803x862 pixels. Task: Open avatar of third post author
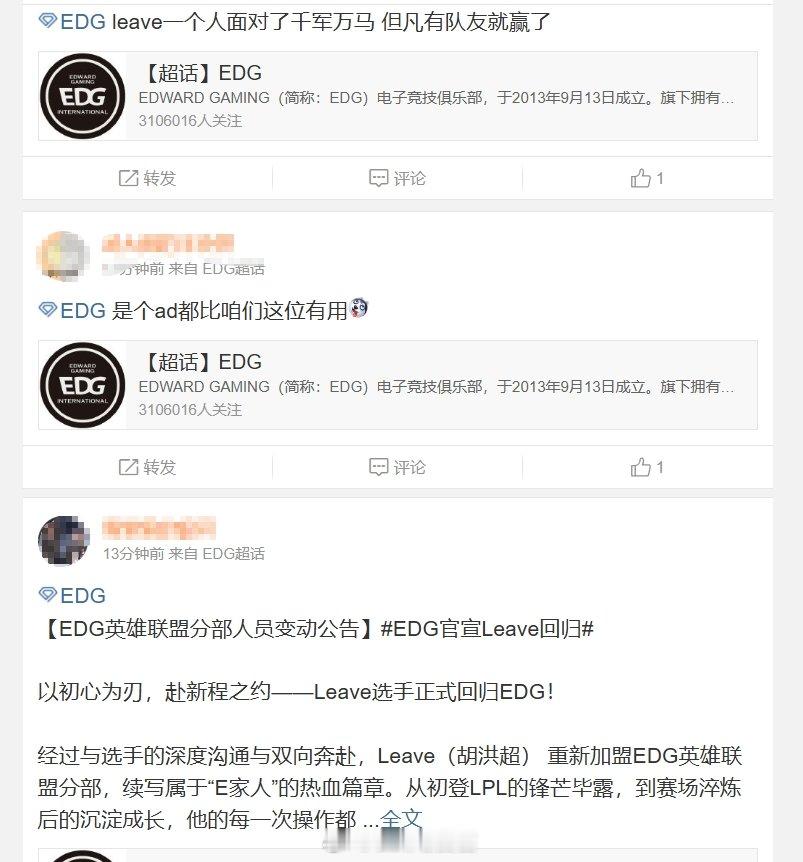[x=64, y=540]
